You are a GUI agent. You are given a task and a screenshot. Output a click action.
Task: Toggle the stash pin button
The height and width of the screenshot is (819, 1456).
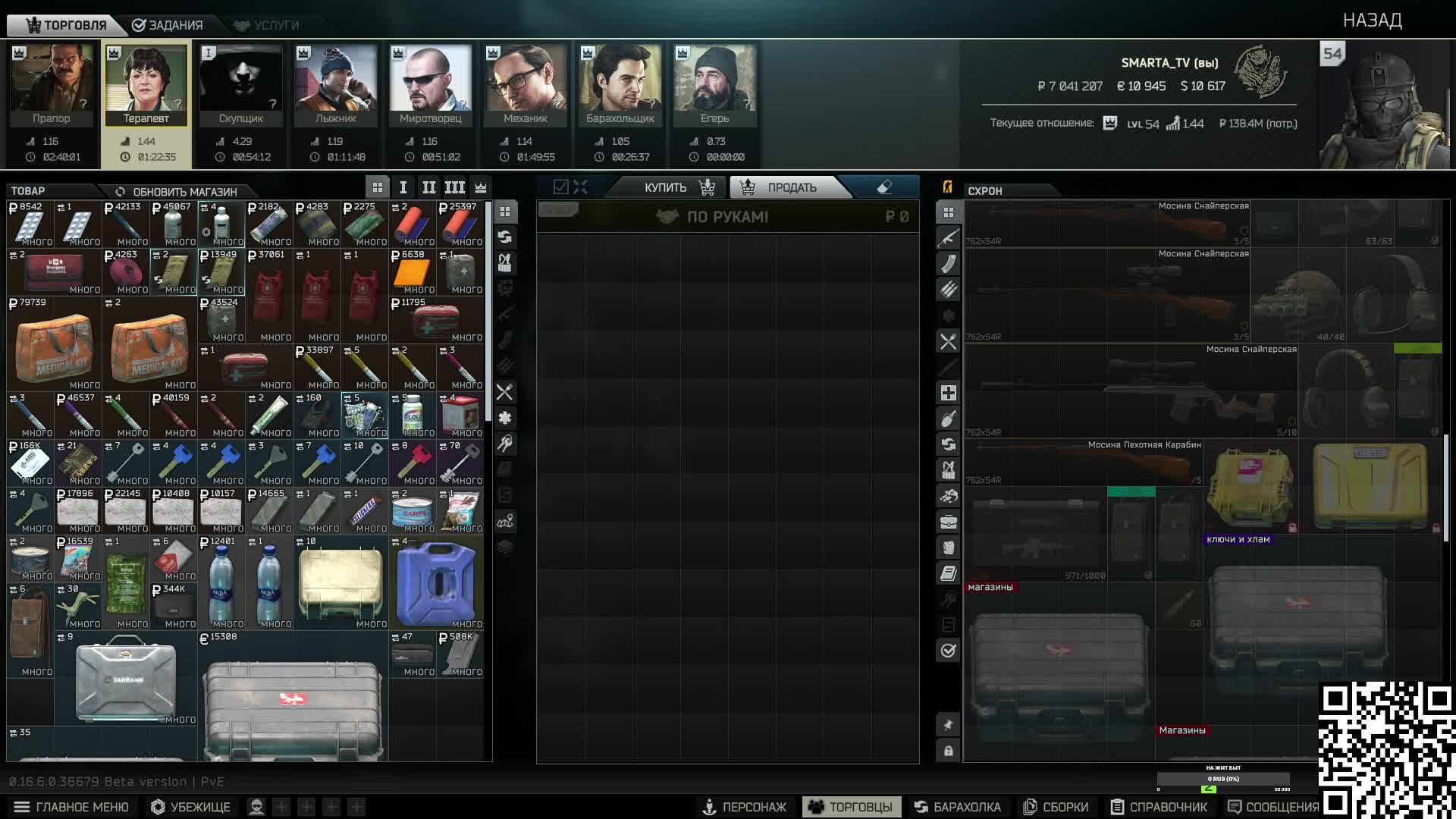948,725
